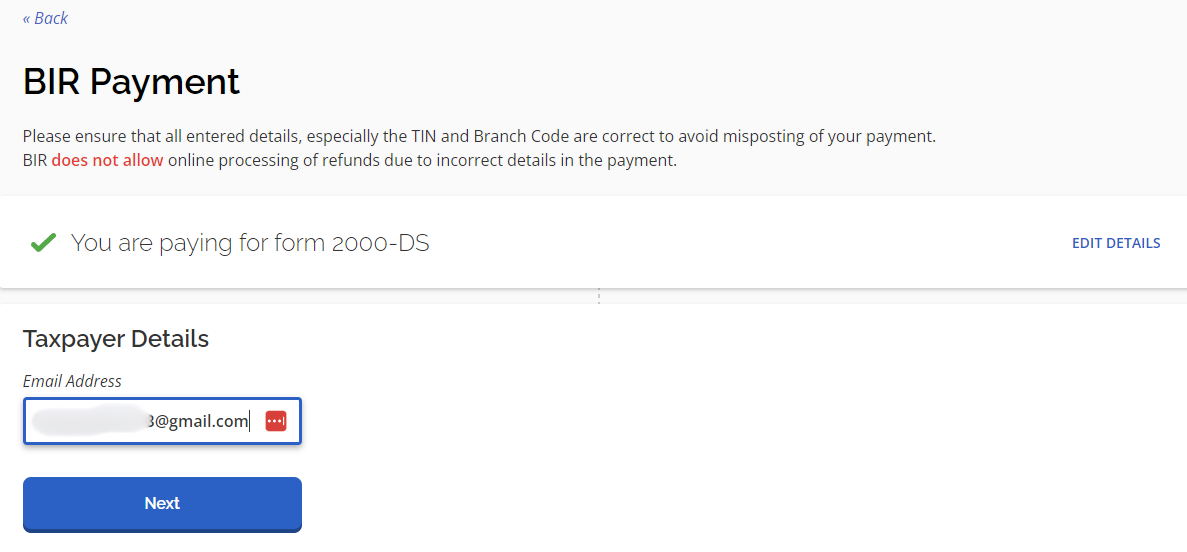Click EDIT DETAILS to change form
The width and height of the screenshot is (1187, 552).
point(1116,243)
